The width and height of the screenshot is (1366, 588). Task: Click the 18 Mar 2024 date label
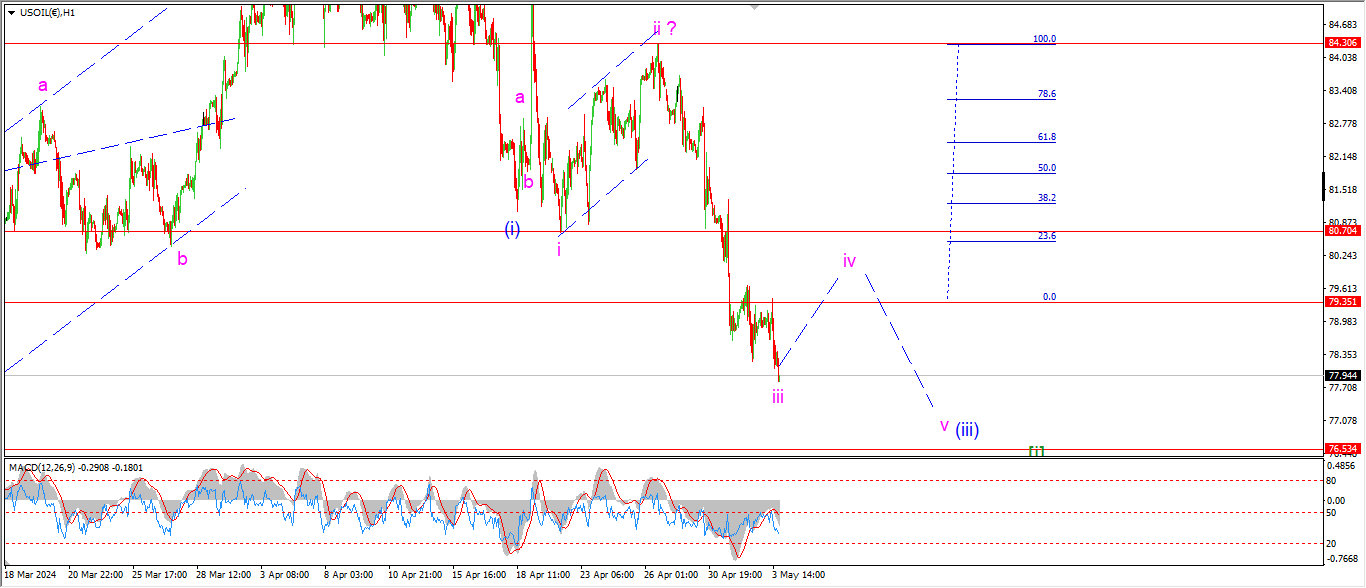point(28,575)
